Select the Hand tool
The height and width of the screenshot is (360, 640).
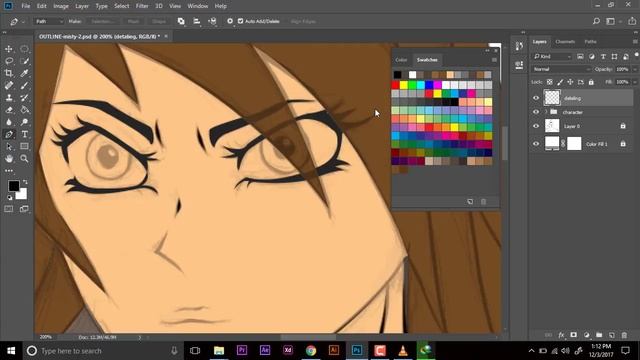pos(9,159)
